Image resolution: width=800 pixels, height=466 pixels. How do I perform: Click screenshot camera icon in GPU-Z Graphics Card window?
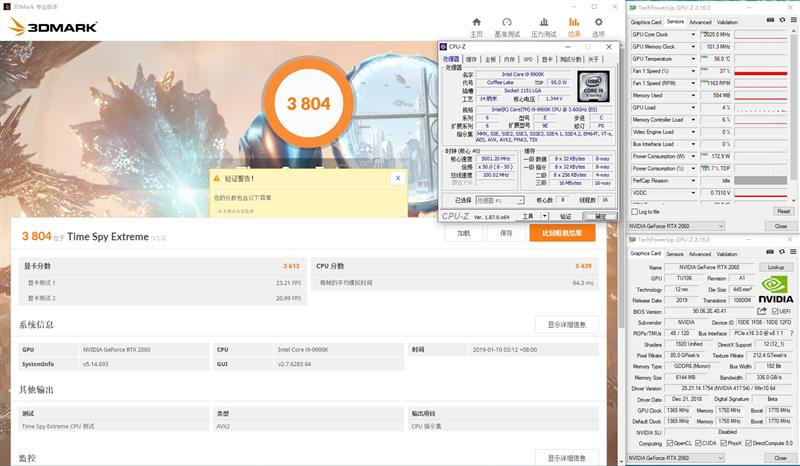(x=770, y=251)
